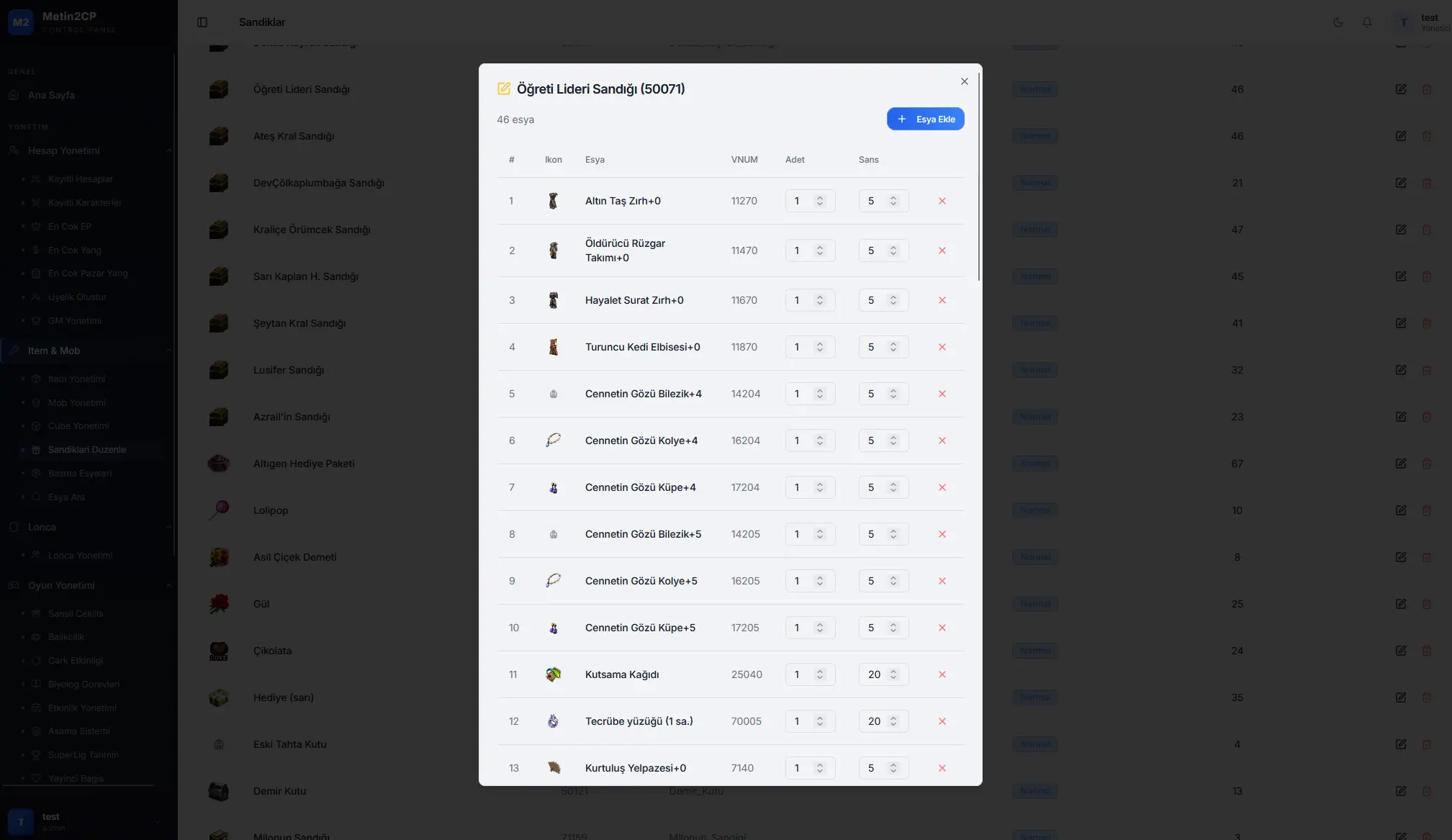The height and width of the screenshot is (840, 1452).
Task: Click the Kutsama Kağıdı item icon
Action: pos(553,674)
